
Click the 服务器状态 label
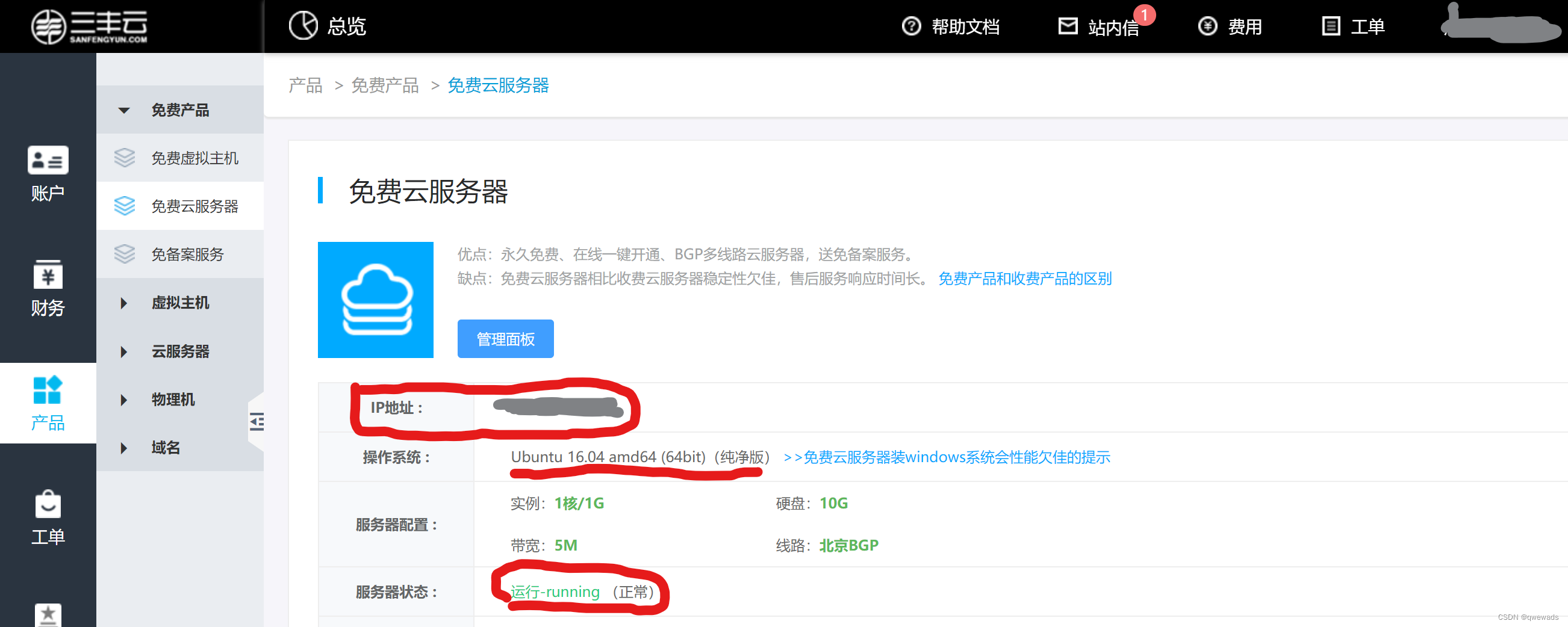396,592
